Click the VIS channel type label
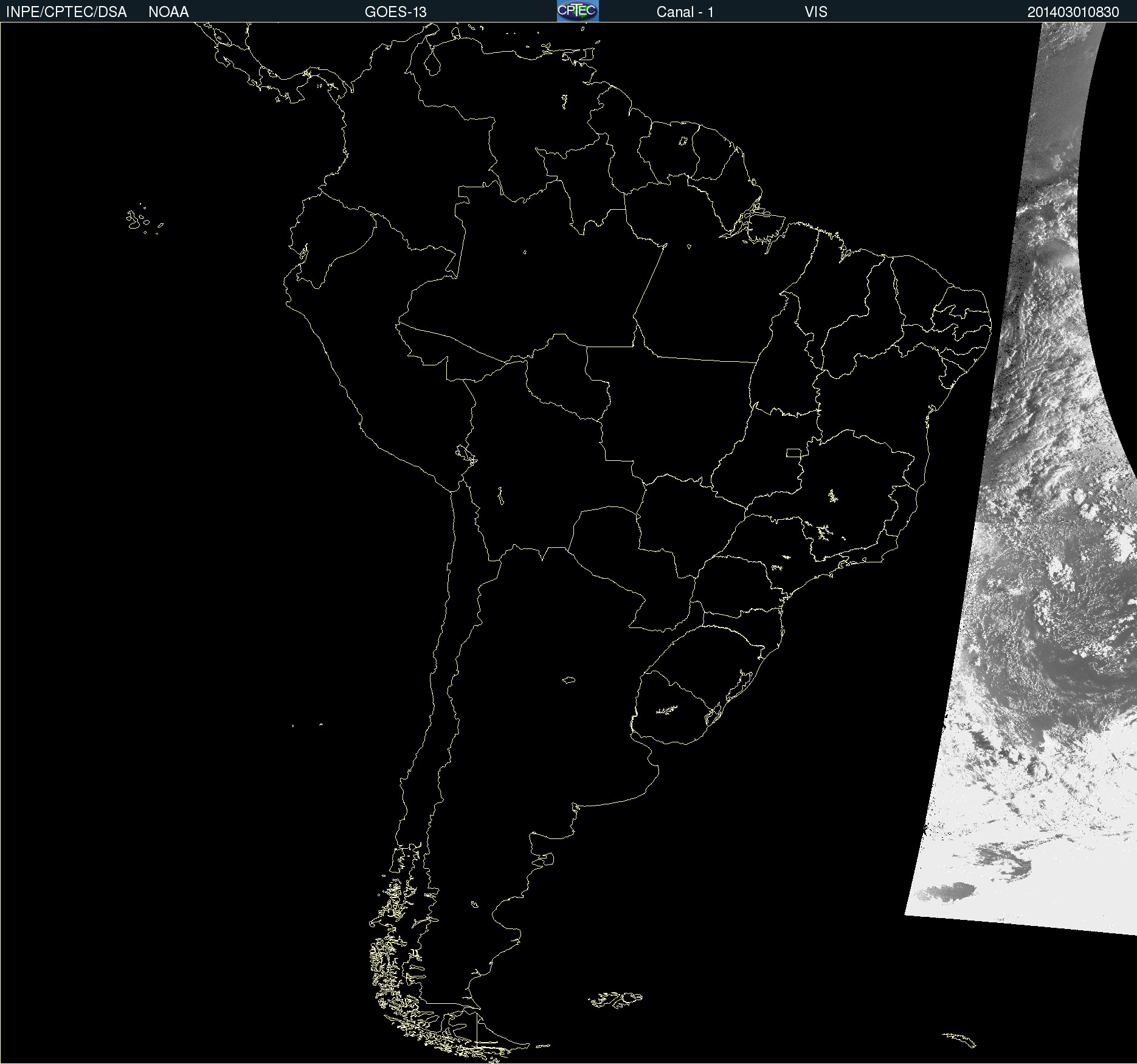 pos(815,12)
